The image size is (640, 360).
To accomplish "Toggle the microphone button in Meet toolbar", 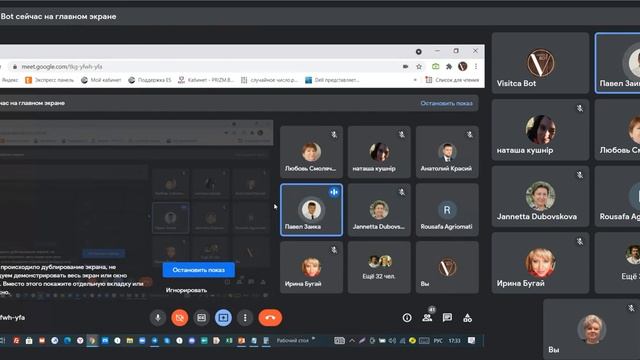I will (x=158, y=318).
